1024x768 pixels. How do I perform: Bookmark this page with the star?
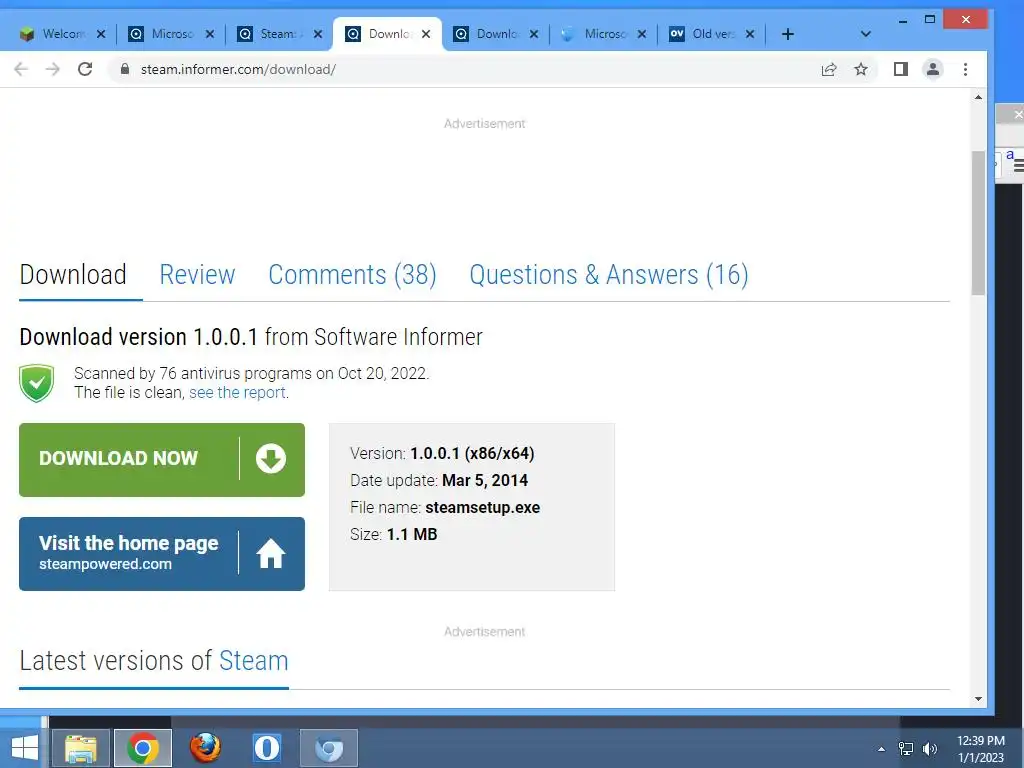point(861,69)
